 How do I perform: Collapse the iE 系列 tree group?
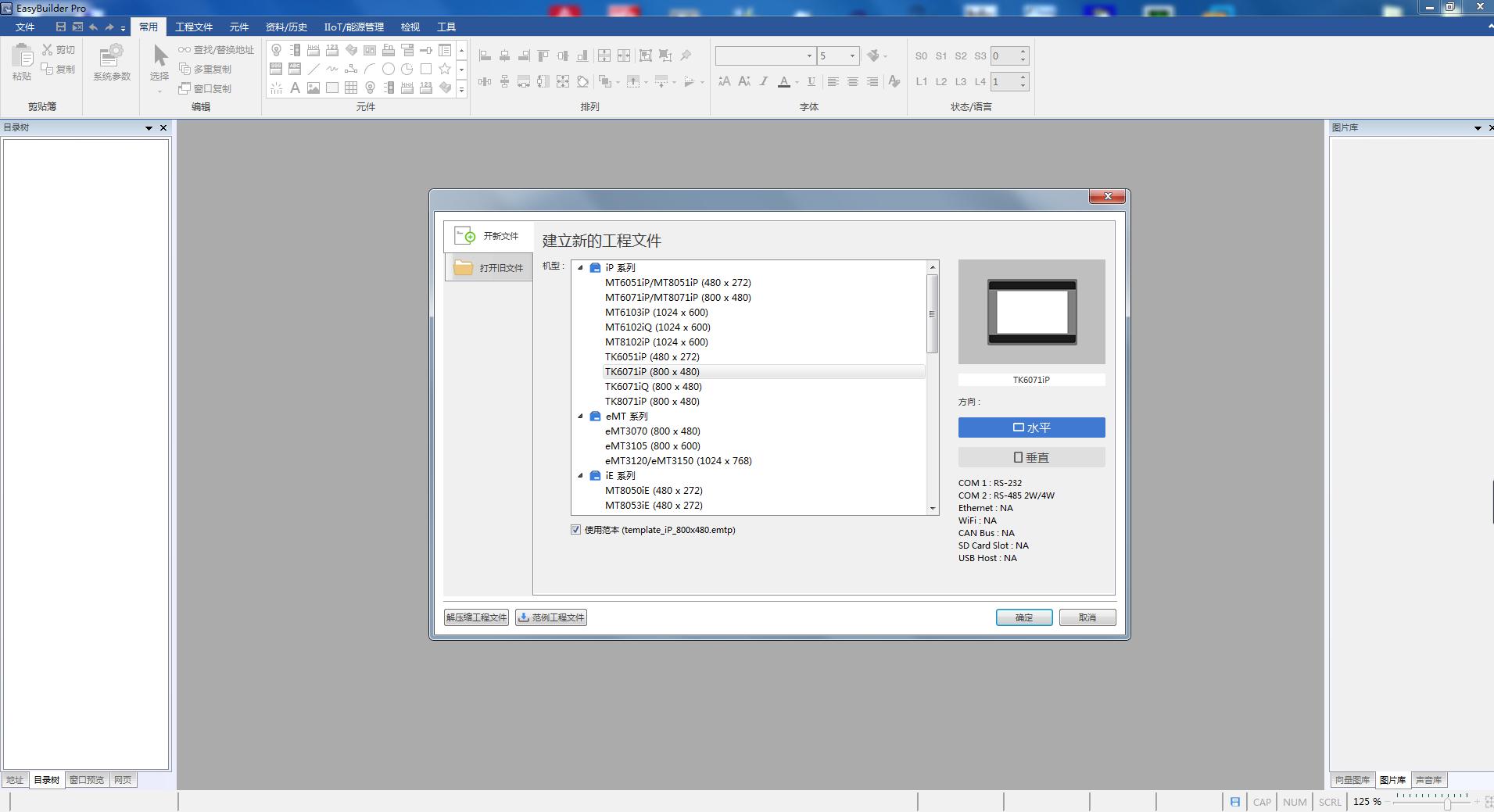pos(581,475)
